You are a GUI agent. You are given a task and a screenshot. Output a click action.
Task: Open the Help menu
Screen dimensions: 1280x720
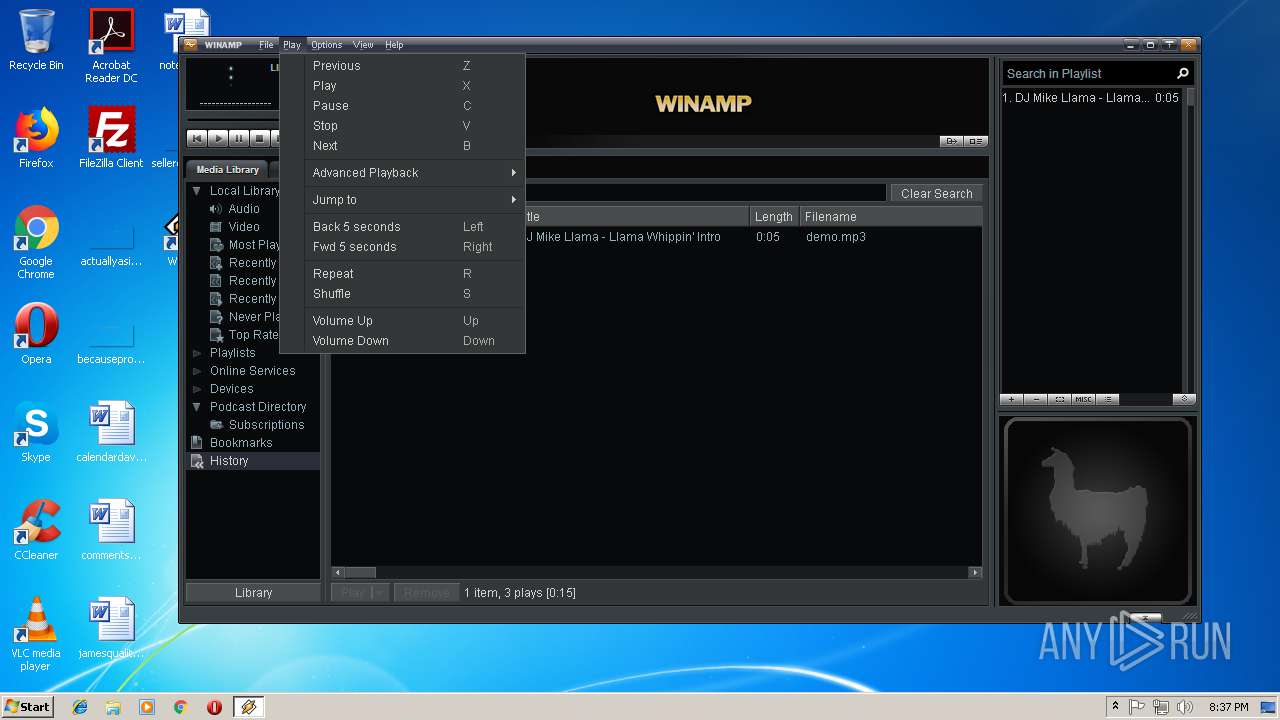[x=394, y=45]
